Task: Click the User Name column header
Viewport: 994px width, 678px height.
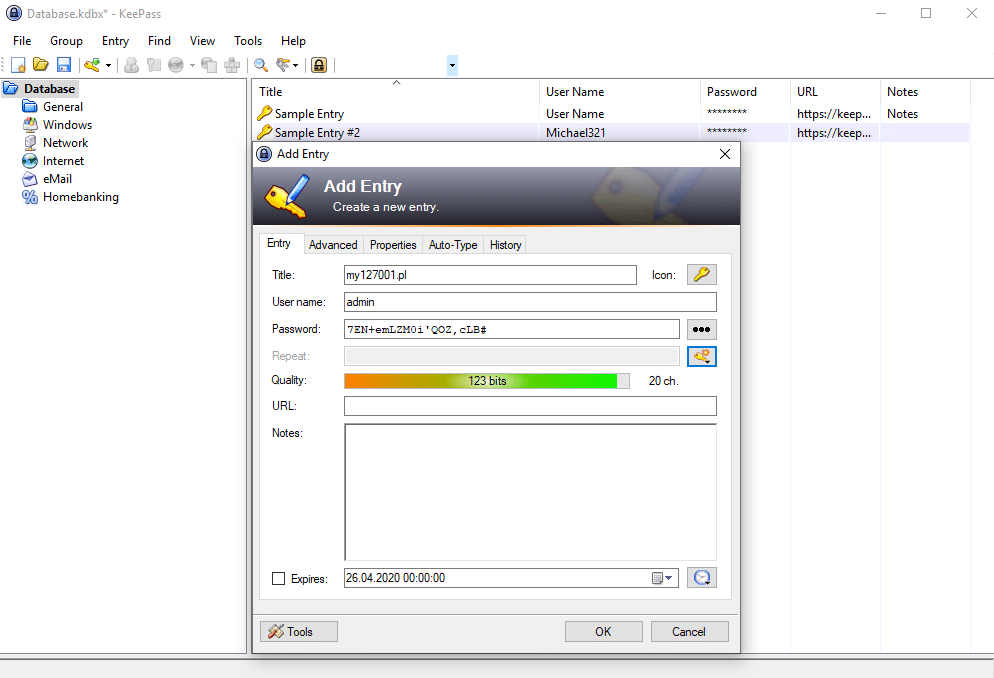Action: 620,92
